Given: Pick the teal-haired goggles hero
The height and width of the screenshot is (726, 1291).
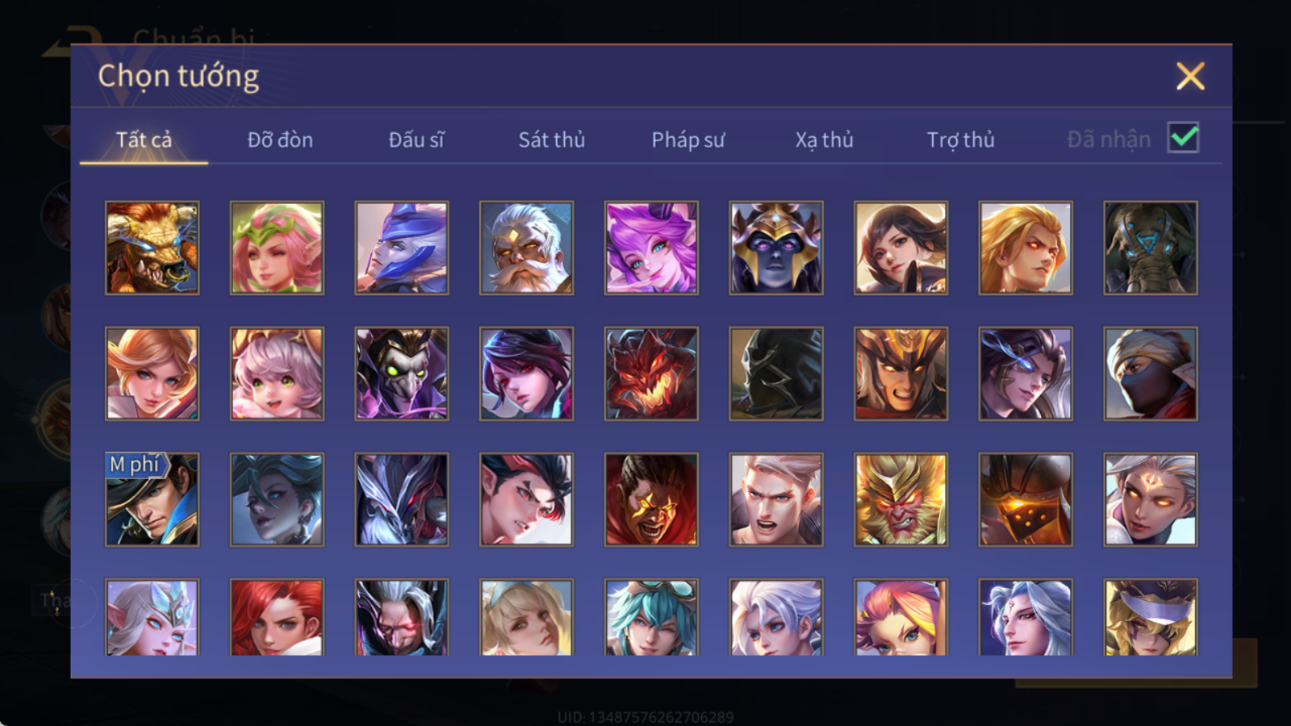Looking at the screenshot, I should (651, 617).
